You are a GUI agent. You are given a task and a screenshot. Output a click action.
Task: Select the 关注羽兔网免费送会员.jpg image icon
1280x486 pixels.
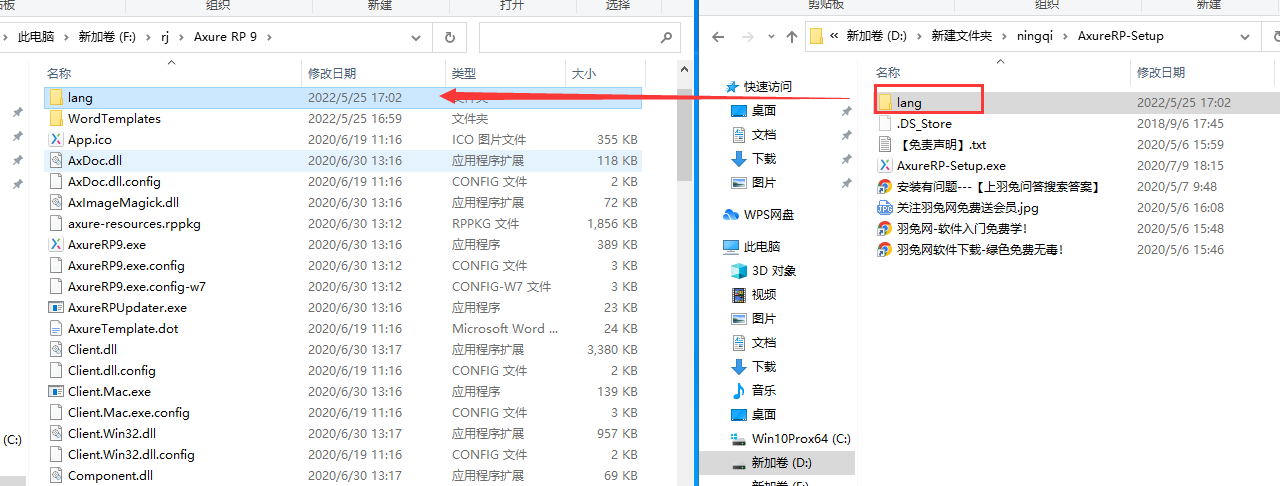click(x=884, y=208)
